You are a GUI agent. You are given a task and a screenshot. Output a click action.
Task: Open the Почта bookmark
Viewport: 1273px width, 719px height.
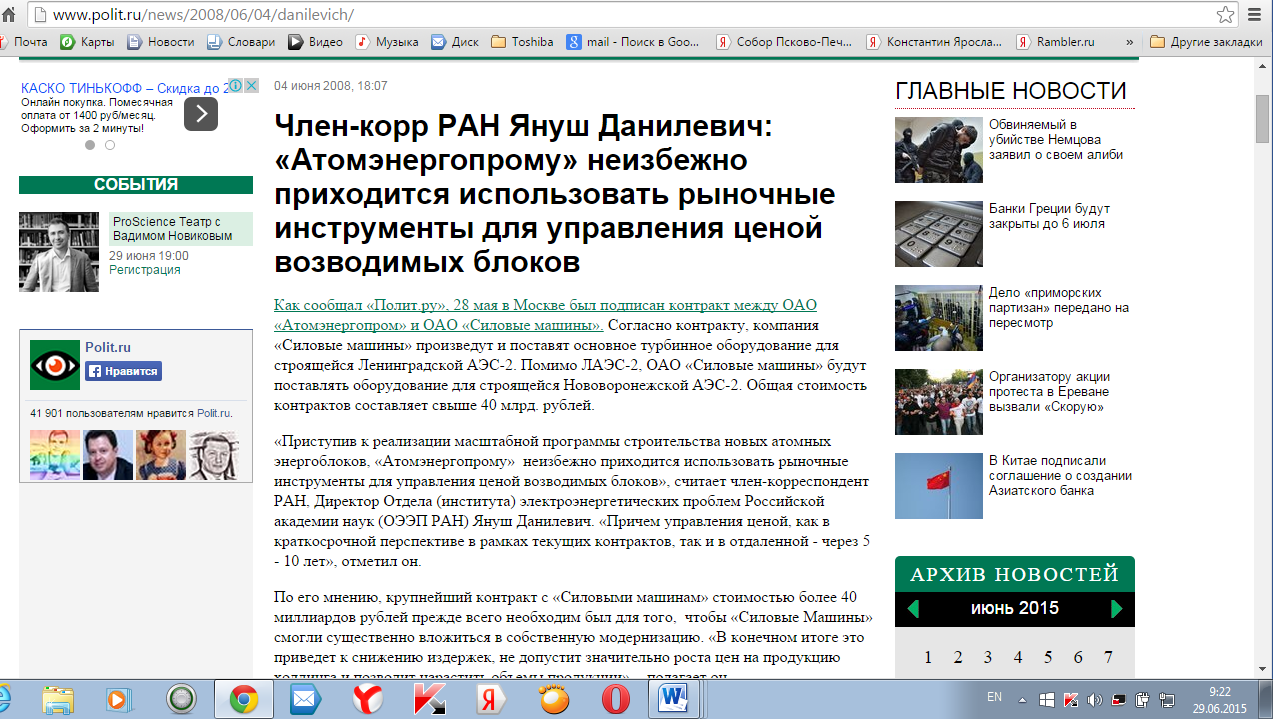tap(24, 42)
